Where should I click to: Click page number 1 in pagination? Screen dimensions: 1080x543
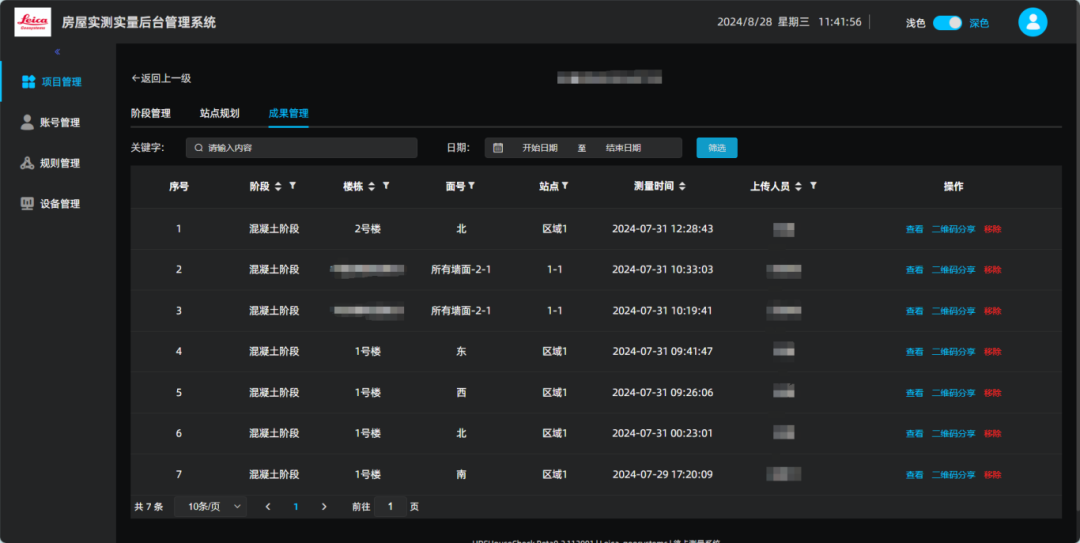point(296,507)
